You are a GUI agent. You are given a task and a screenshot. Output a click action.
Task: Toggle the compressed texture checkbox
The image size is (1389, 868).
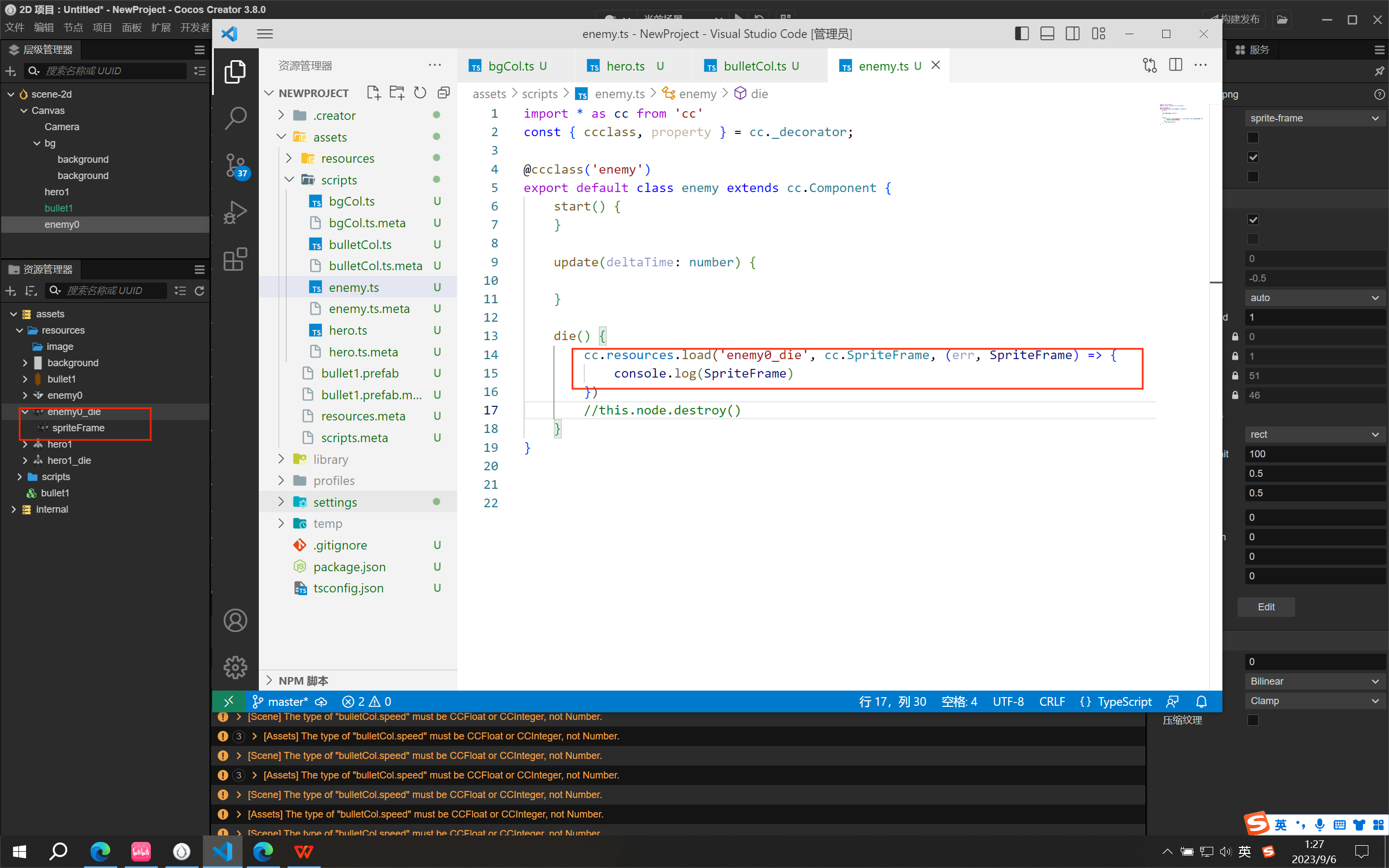click(1253, 720)
